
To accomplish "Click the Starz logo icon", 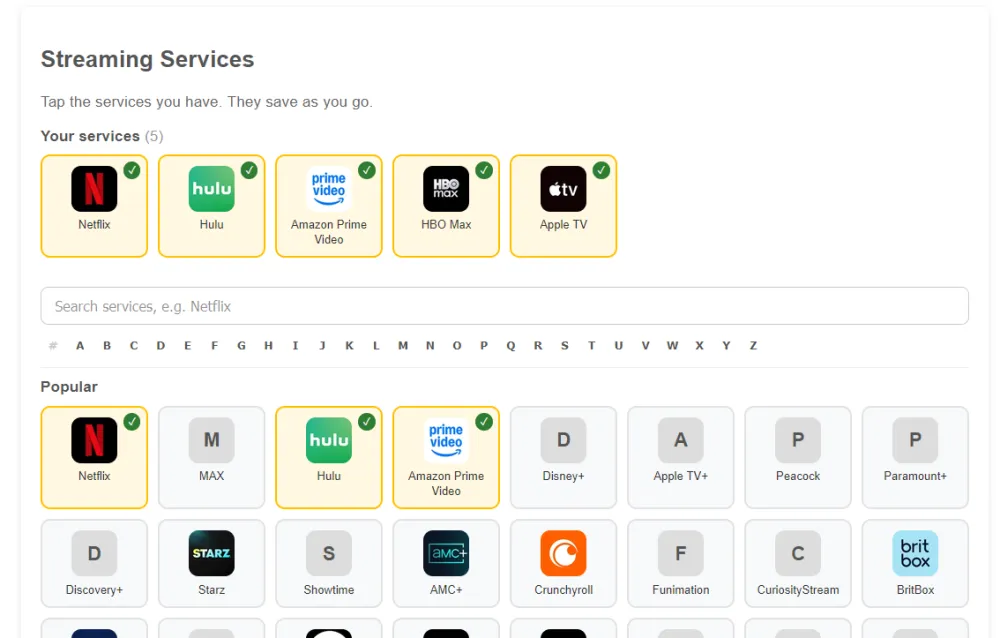I will tap(212, 553).
